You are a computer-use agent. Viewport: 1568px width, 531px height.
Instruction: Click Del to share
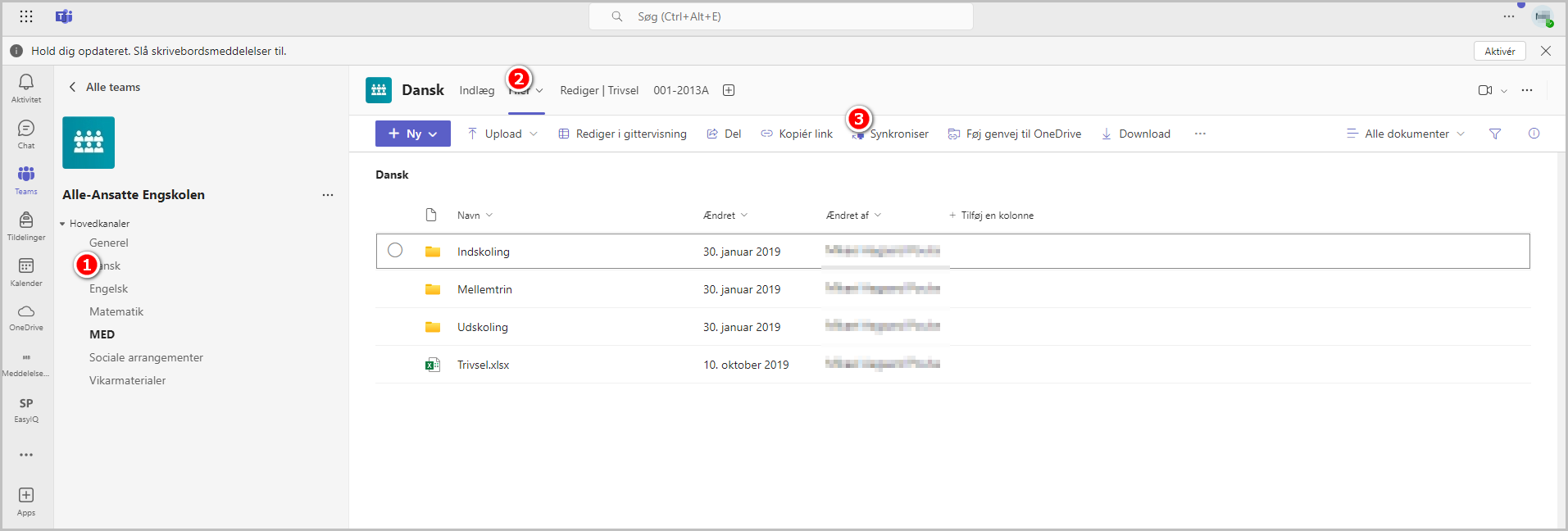tap(724, 134)
